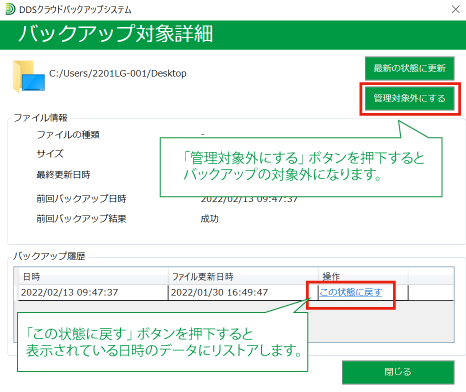Click the 前回バックアップ結果 label
Image resolution: width=466 pixels, height=392 pixels.
tap(81, 219)
